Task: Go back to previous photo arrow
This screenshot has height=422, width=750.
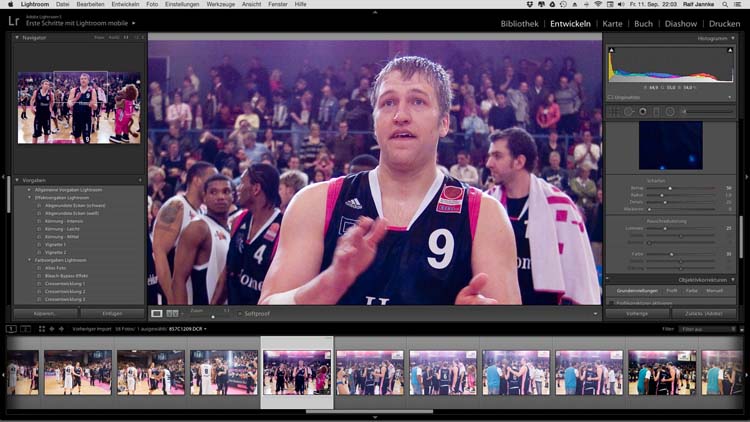Action: 52,329
